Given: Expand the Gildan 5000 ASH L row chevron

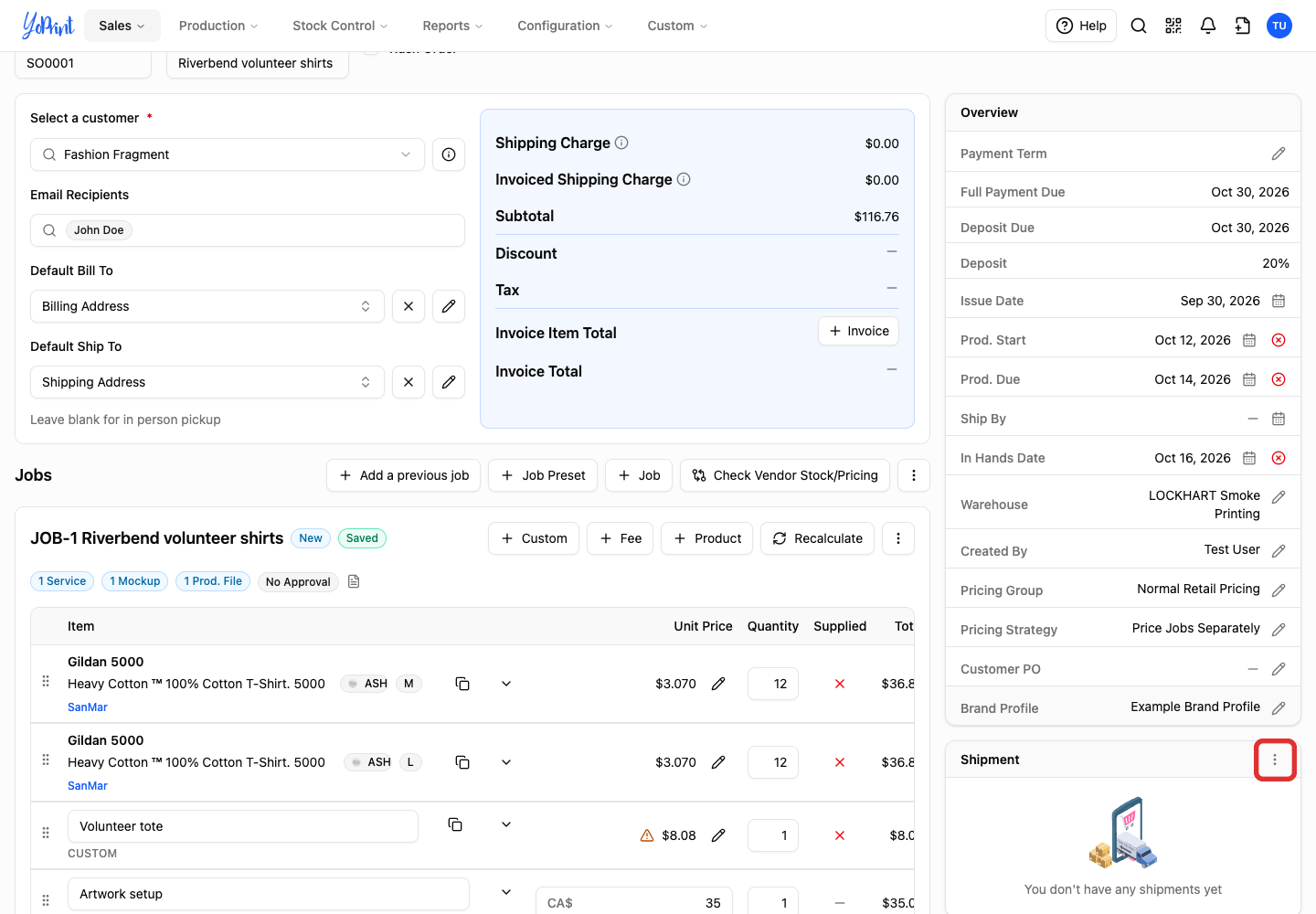Looking at the screenshot, I should click(506, 762).
